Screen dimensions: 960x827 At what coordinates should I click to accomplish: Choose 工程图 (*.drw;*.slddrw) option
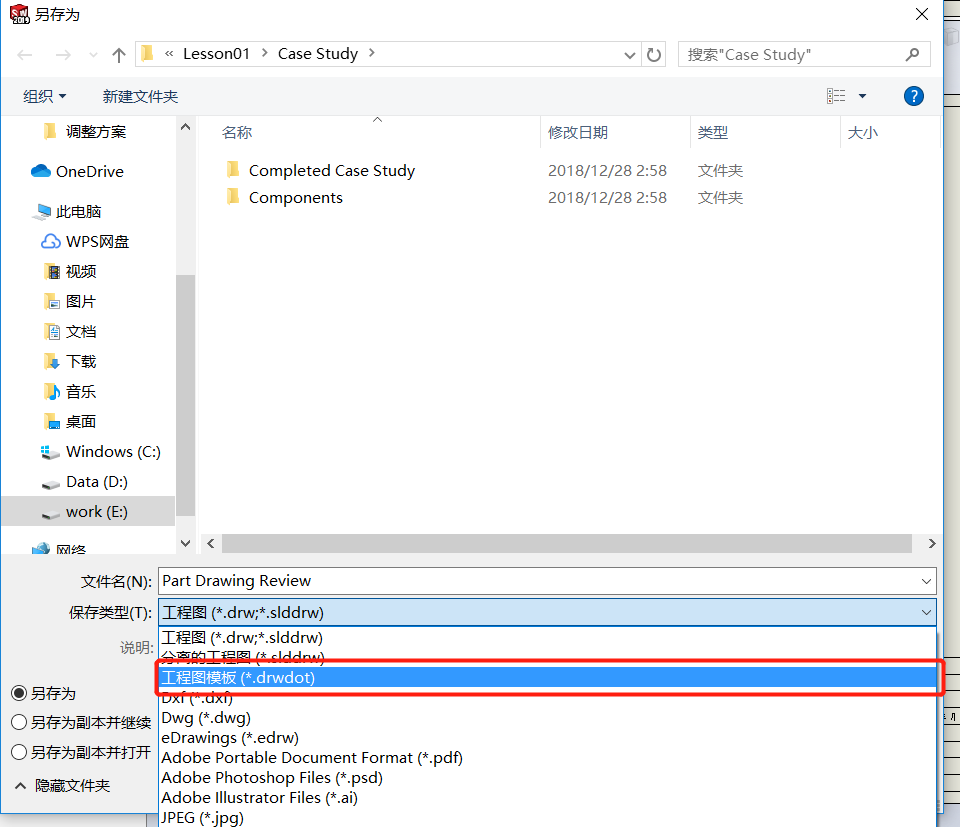click(x=547, y=638)
